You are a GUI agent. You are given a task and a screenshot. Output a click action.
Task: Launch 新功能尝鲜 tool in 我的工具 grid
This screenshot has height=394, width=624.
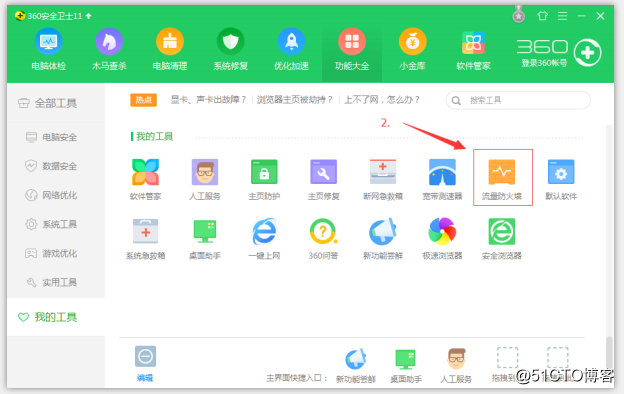click(x=383, y=238)
